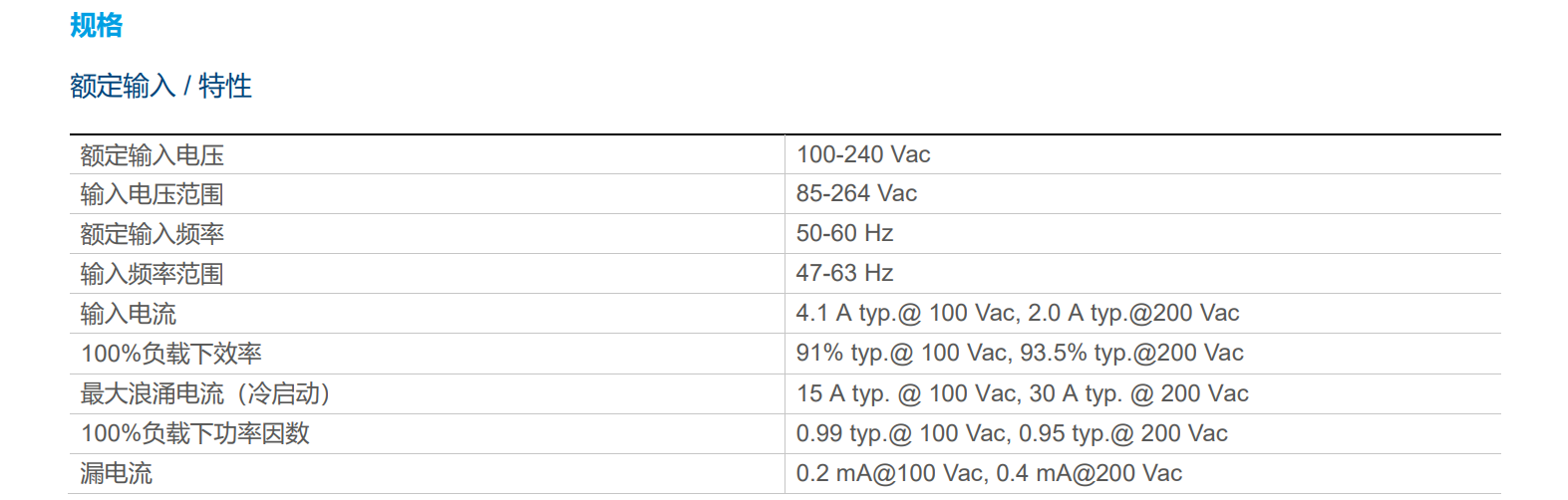Image resolution: width=1568 pixels, height=500 pixels.
Task: Click the 91% typ. efficiency value
Action: (x=1019, y=353)
